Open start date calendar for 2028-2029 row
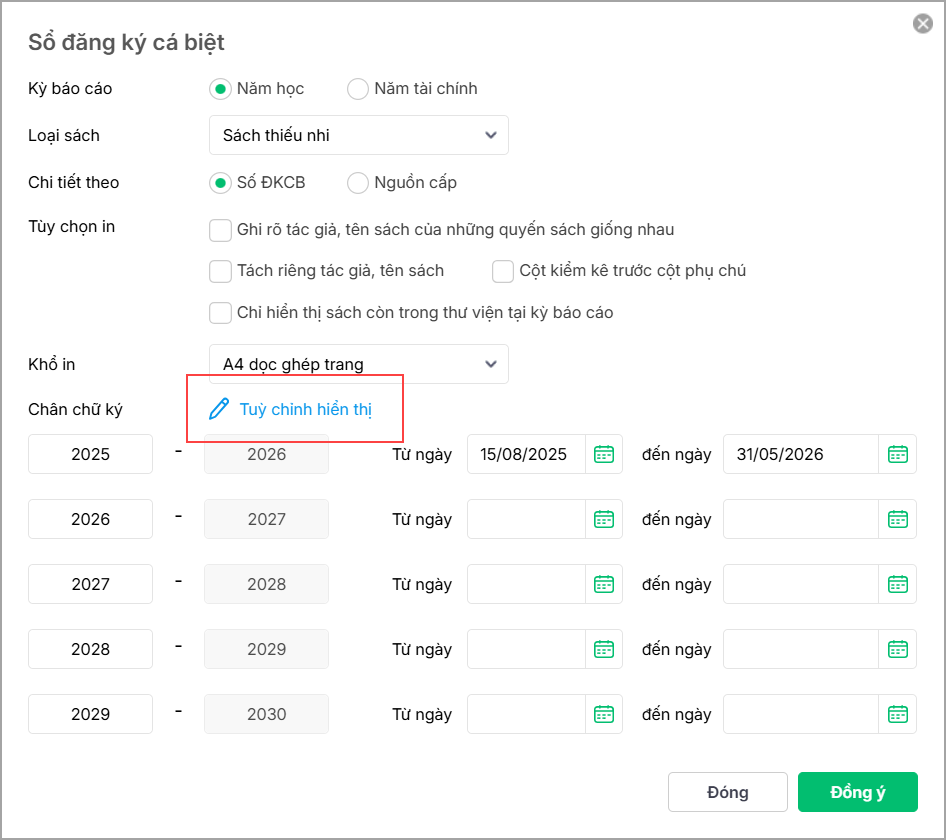946x840 pixels. 604,649
